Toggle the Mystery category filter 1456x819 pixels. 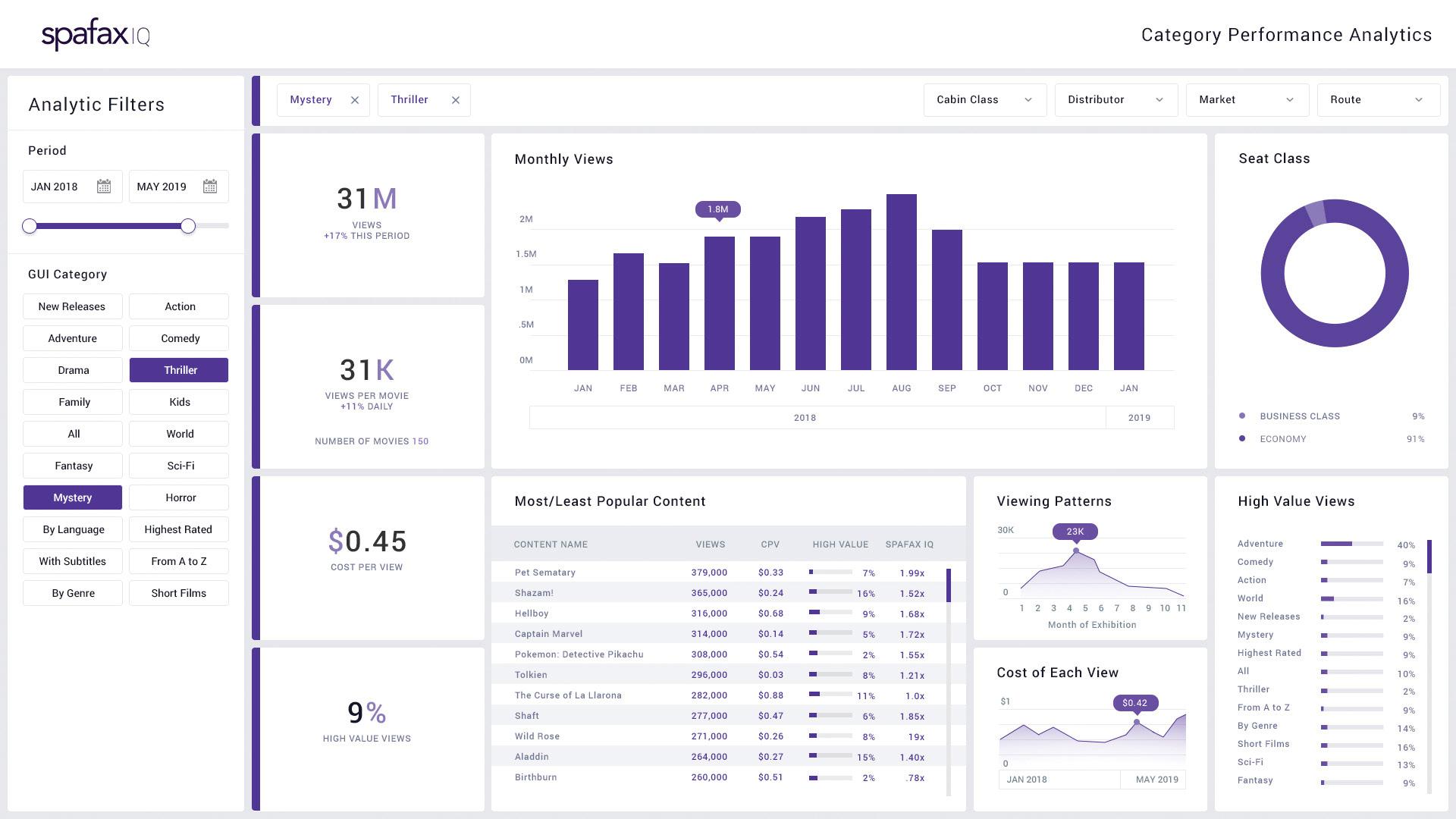coord(73,497)
